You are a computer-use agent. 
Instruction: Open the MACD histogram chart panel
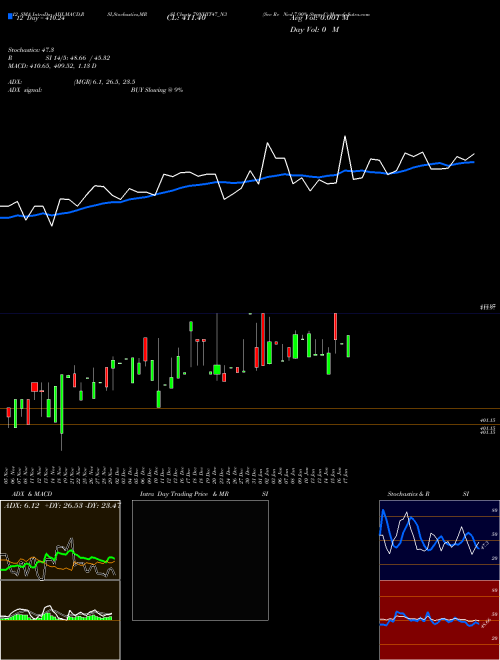coord(60,620)
